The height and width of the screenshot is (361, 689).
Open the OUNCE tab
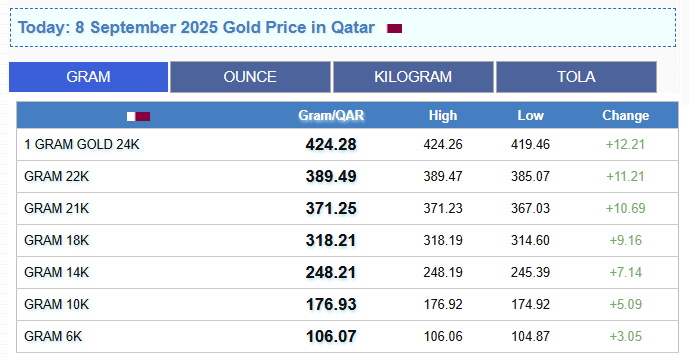[x=250, y=77]
